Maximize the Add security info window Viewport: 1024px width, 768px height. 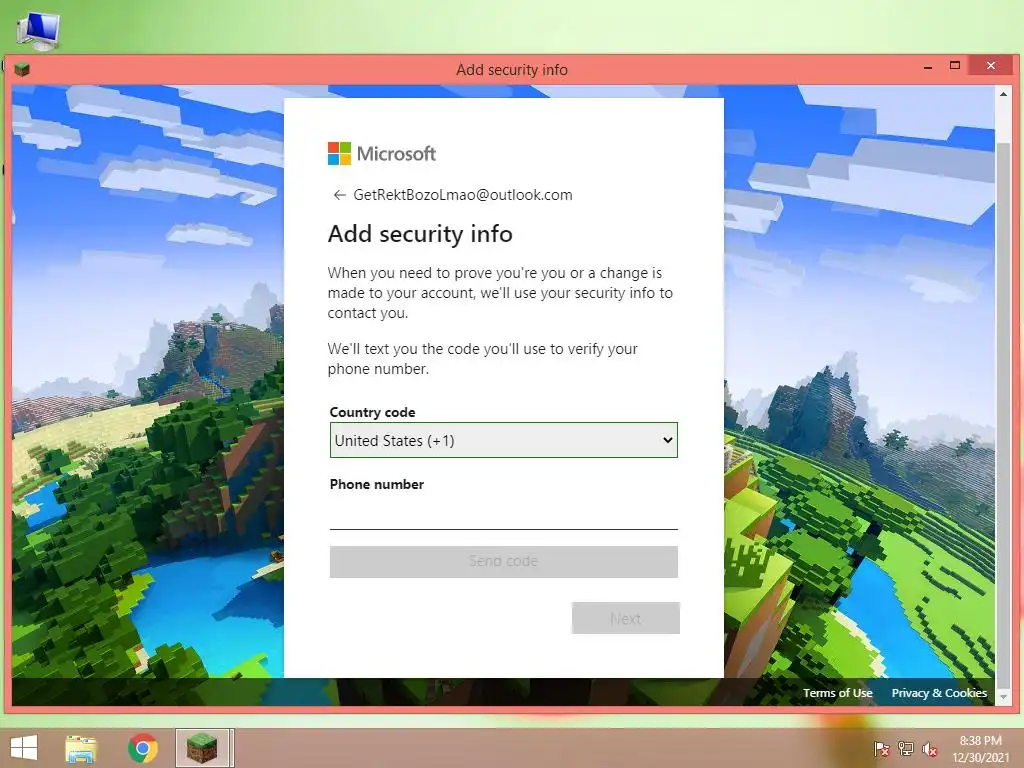tap(955, 66)
